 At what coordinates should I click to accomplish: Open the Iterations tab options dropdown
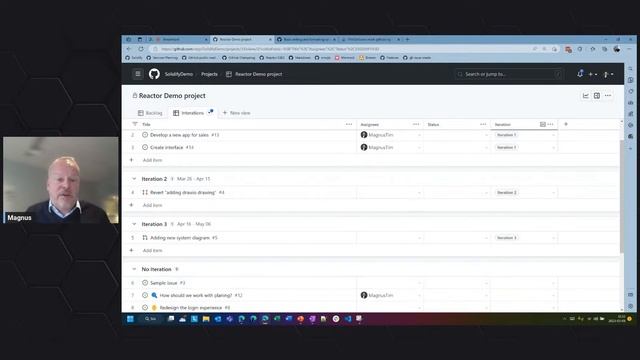click(210, 112)
